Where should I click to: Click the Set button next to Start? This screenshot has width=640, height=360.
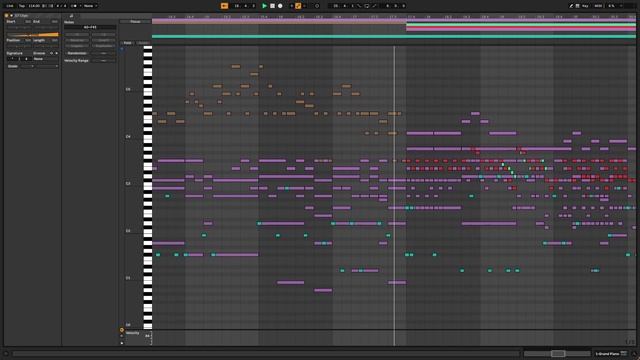click(28, 21)
